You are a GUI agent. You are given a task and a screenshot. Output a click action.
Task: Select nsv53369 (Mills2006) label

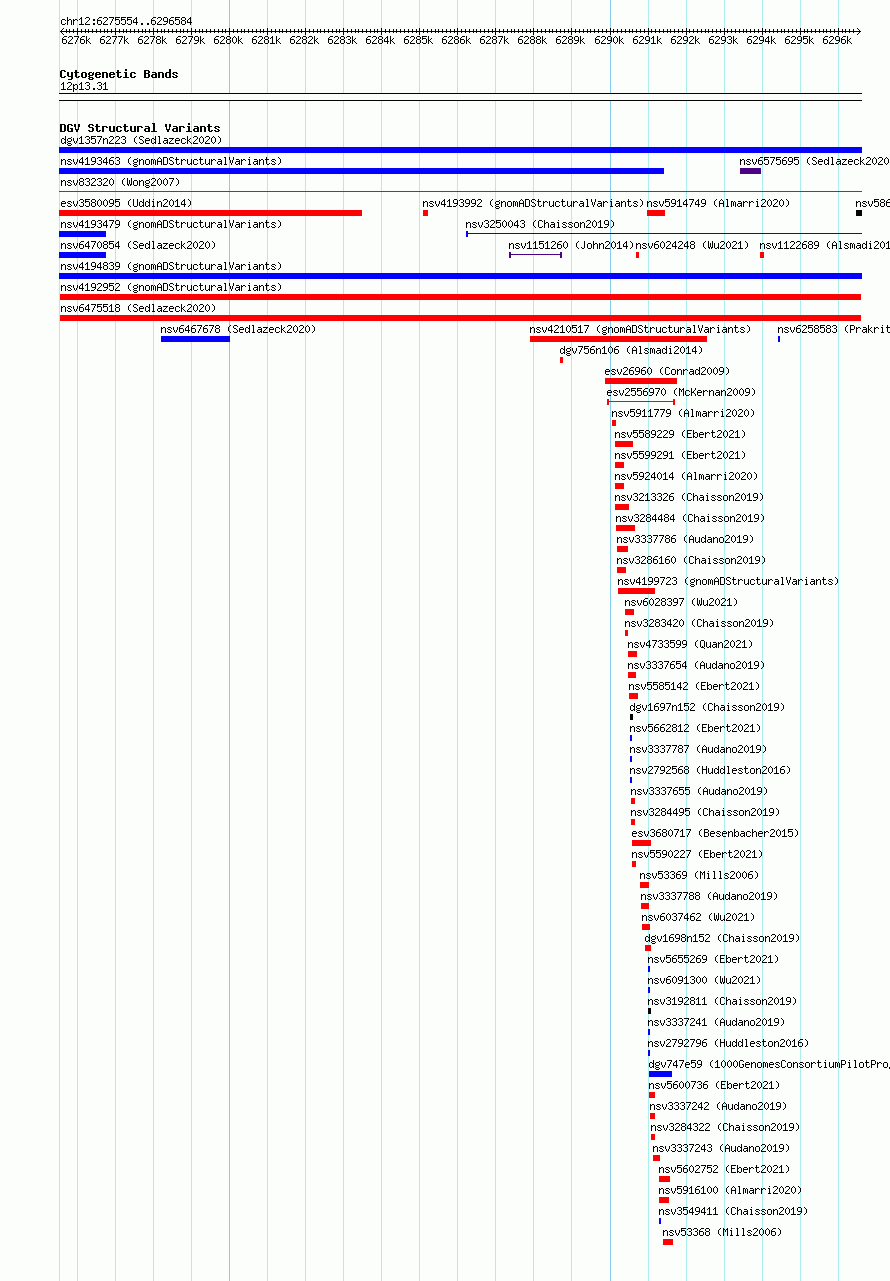[700, 875]
